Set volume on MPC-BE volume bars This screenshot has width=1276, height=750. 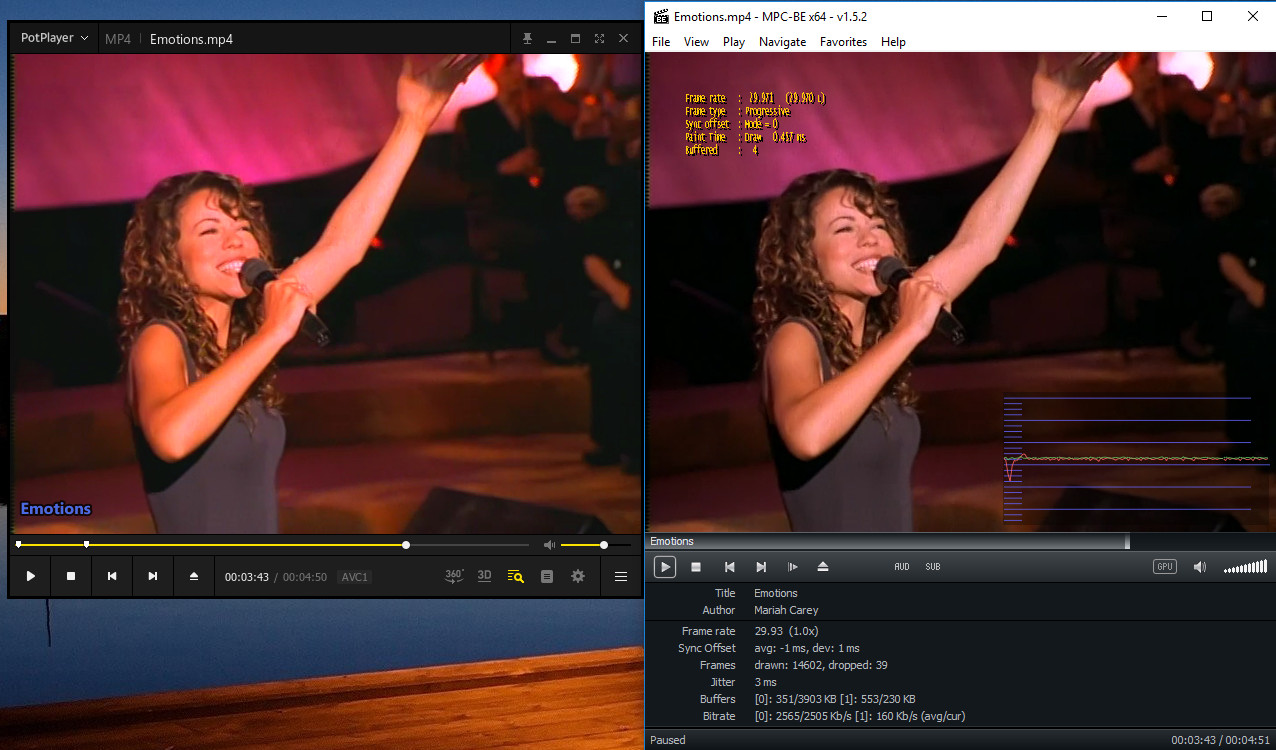point(1245,567)
